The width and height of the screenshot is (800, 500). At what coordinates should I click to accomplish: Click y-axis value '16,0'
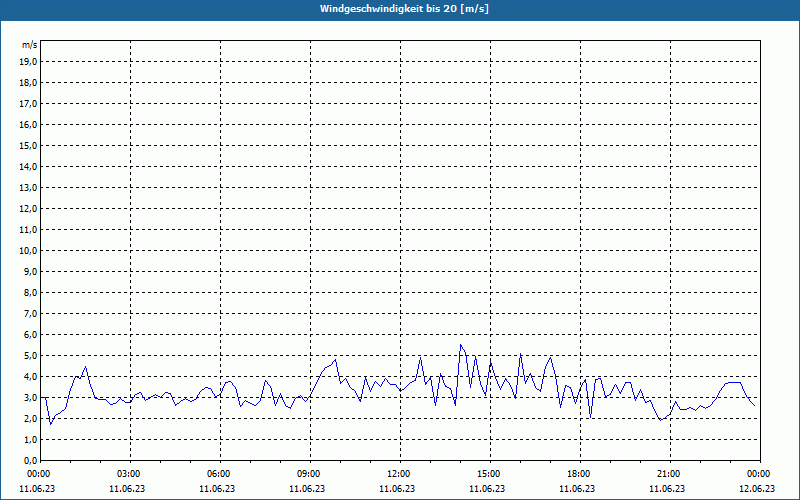[x=28, y=124]
